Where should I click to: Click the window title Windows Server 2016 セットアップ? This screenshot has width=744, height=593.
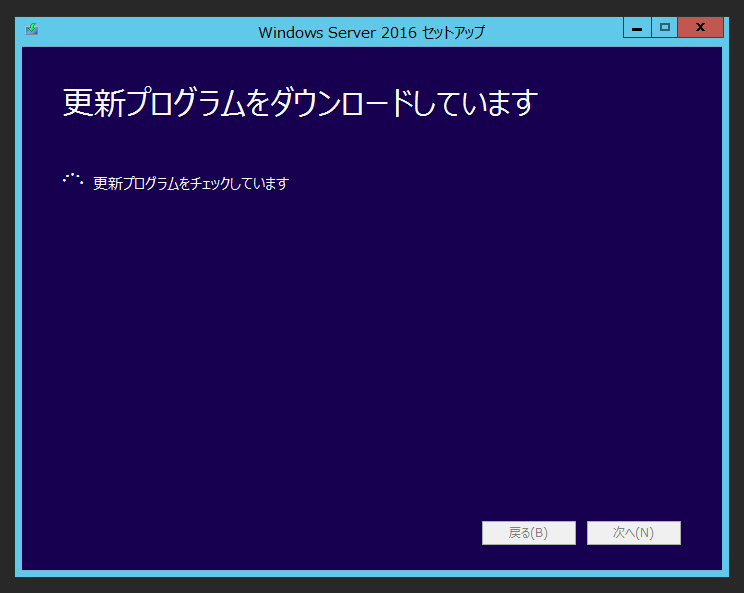coord(372,32)
